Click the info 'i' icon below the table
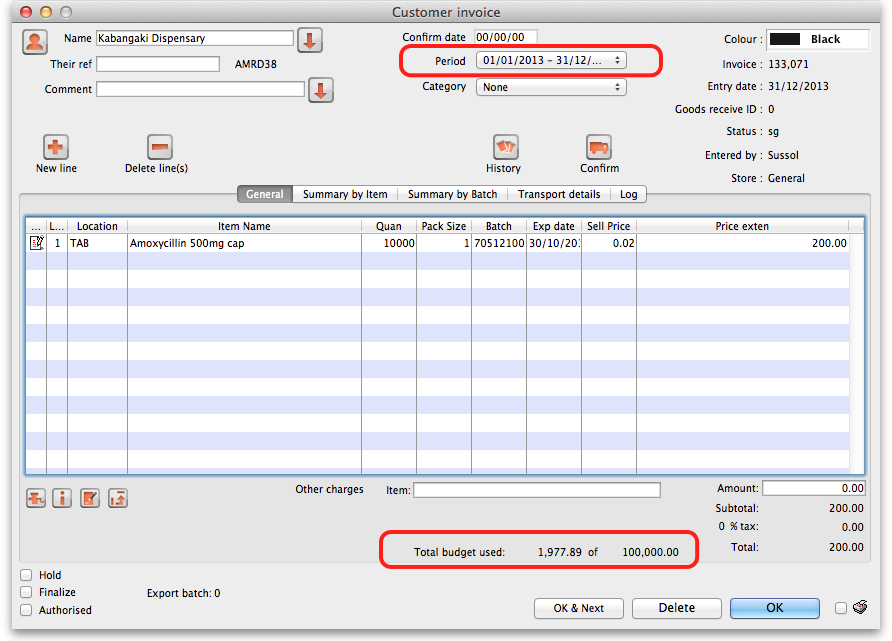 click(62, 498)
